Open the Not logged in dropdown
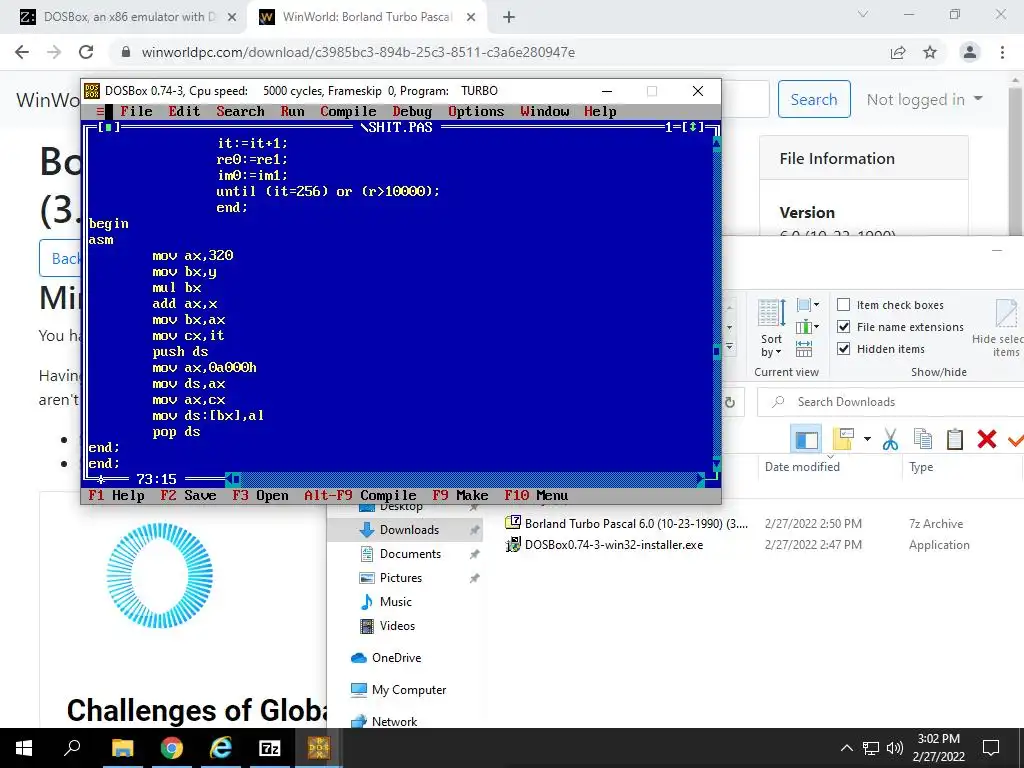 click(924, 99)
